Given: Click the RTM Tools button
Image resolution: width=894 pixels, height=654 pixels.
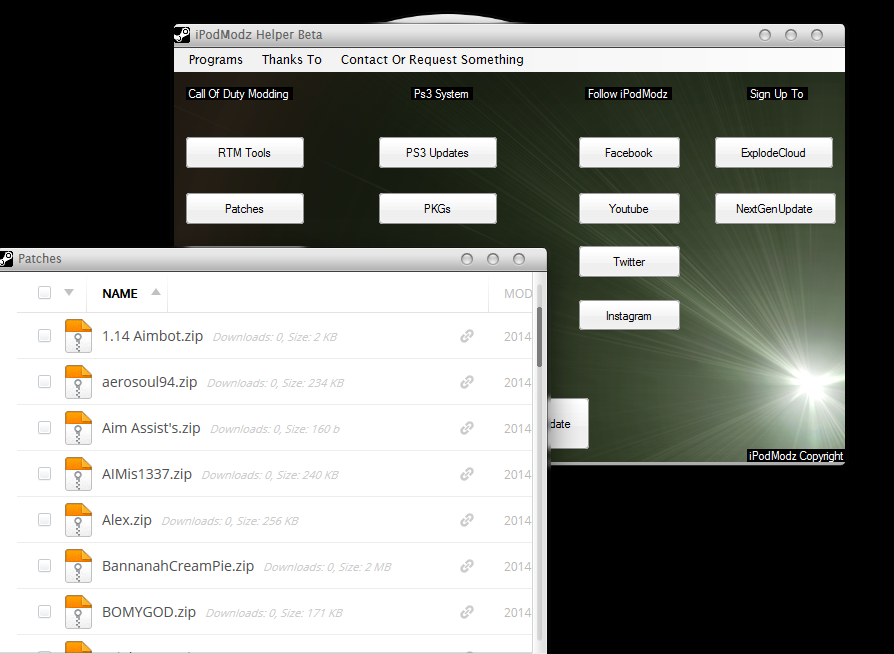Looking at the screenshot, I should coord(245,153).
